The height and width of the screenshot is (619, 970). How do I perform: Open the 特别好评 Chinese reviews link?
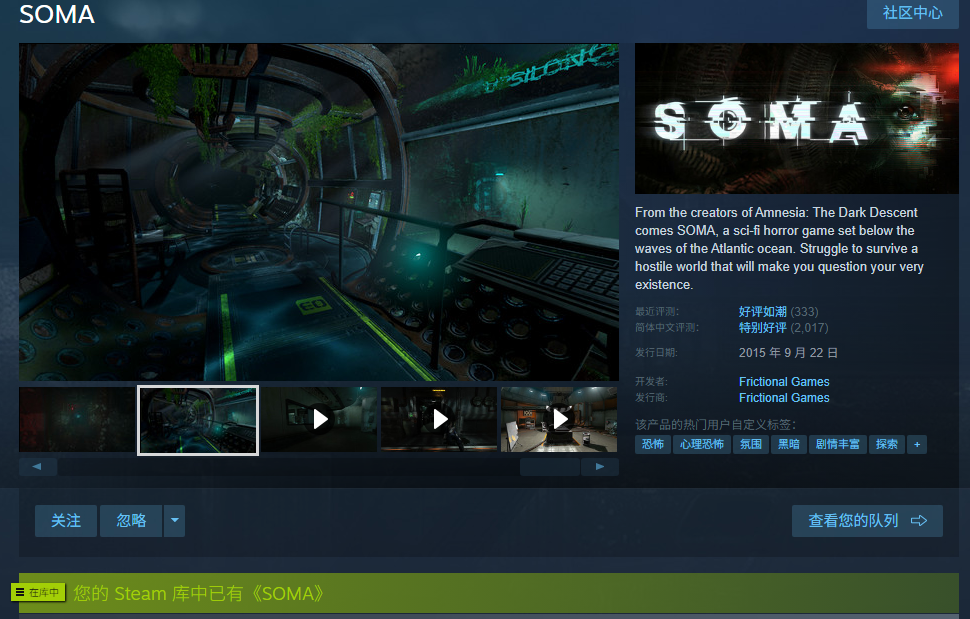763,328
